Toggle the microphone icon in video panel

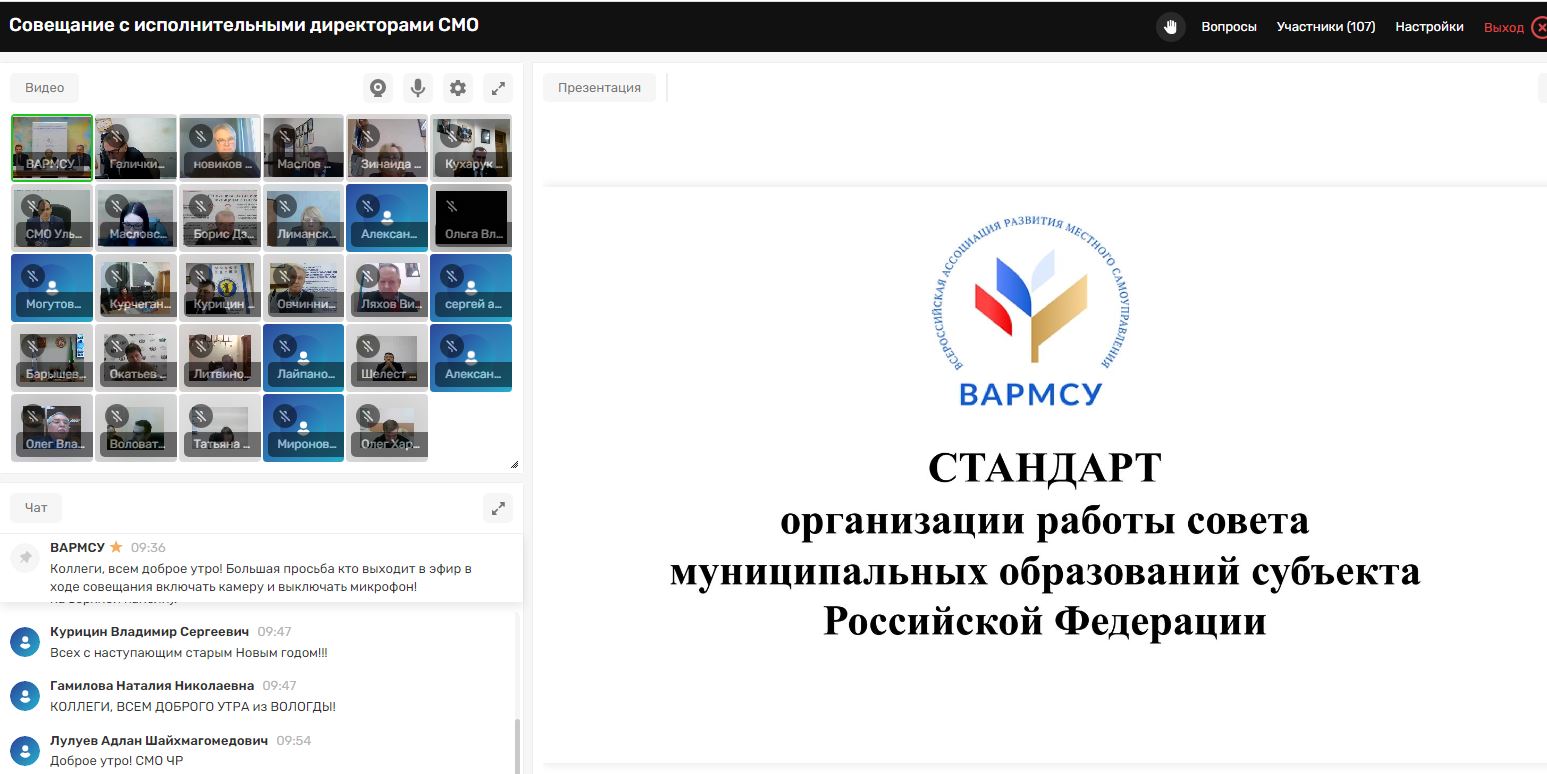(418, 88)
